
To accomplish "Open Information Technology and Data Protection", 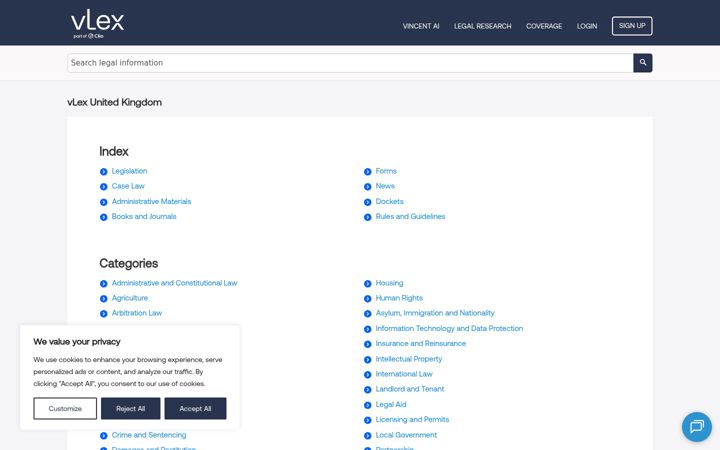I will pos(450,328).
